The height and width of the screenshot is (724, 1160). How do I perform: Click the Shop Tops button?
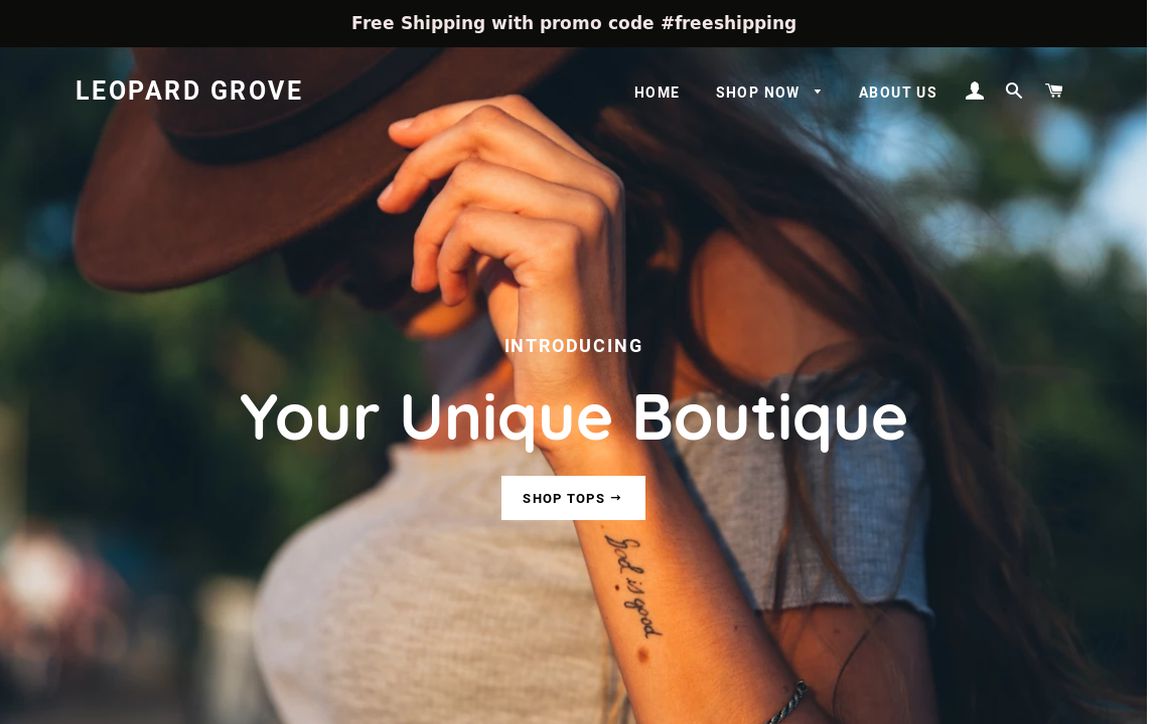[x=573, y=498]
